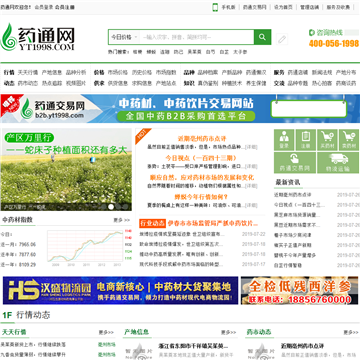Click the 买药材 shopping cart tile
This screenshot has width=360, height=360.
pyautogui.click(x=327, y=140)
